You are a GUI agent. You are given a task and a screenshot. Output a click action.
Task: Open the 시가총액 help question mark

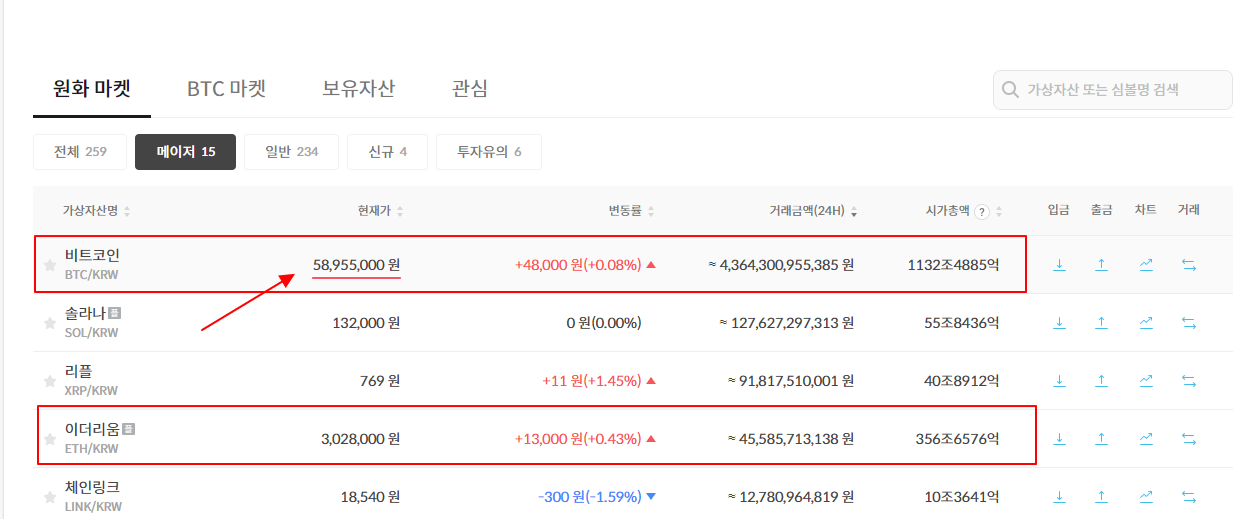(982, 211)
